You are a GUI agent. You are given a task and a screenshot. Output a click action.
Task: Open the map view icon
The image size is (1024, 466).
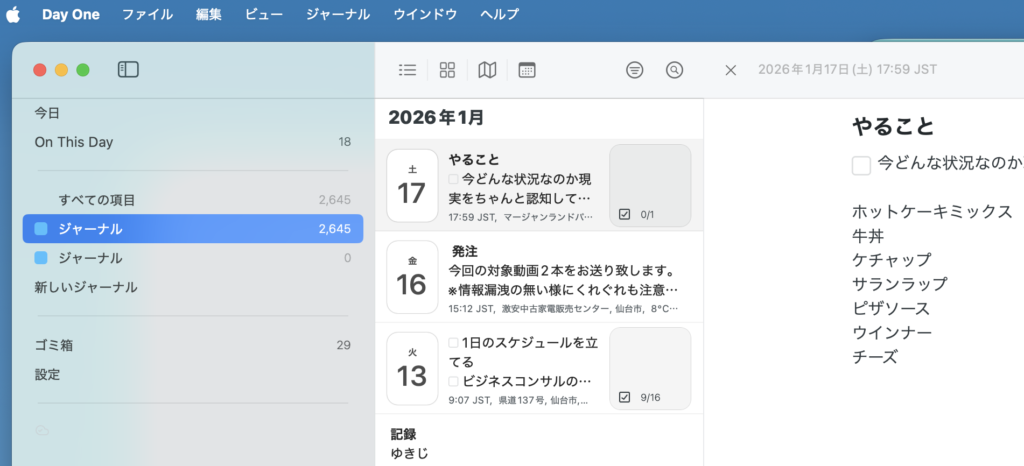click(x=487, y=70)
